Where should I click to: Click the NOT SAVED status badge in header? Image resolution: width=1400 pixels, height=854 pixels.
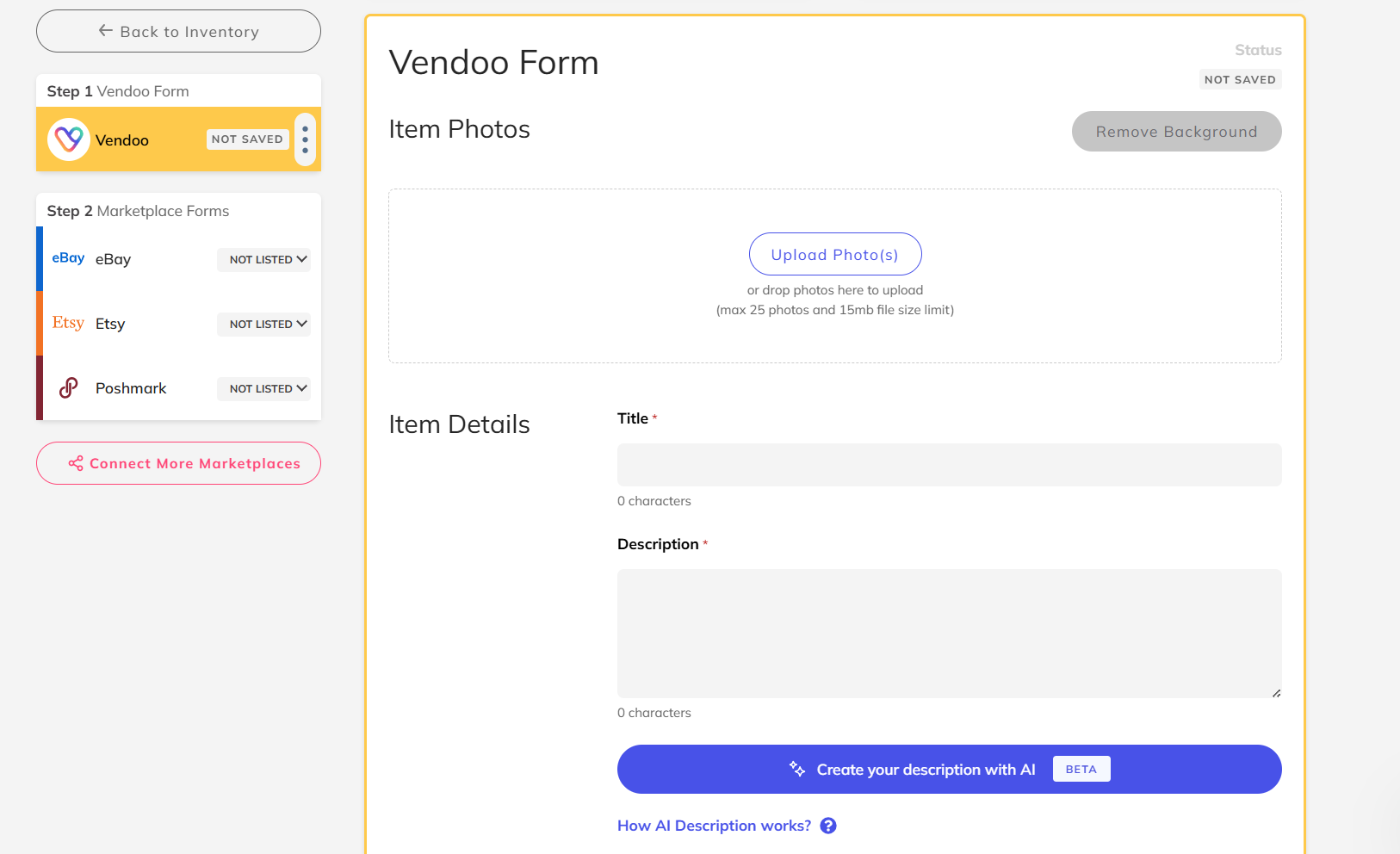pyautogui.click(x=1240, y=79)
